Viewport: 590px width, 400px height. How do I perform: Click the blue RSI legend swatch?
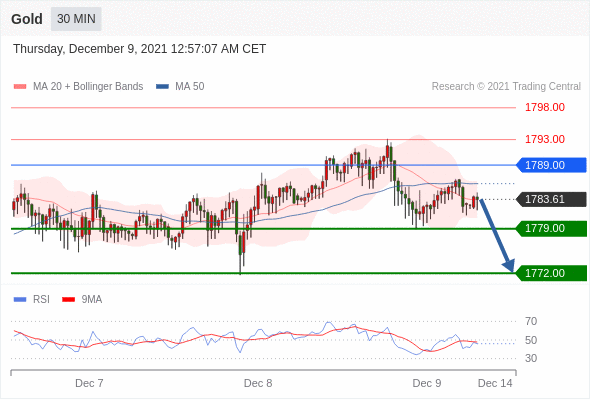click(20, 300)
